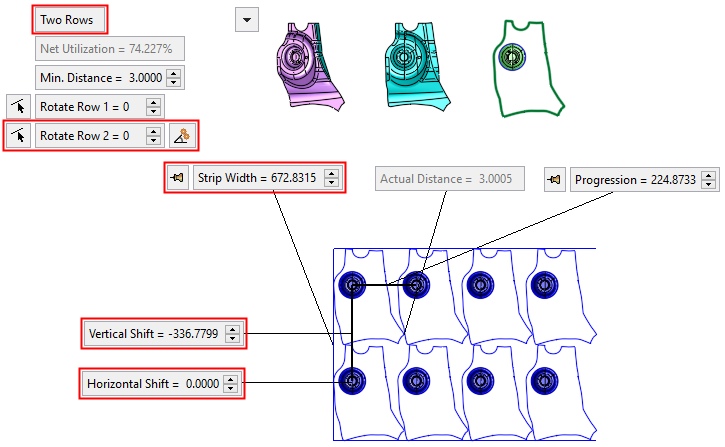Click the Actual Distance field

pos(449,178)
